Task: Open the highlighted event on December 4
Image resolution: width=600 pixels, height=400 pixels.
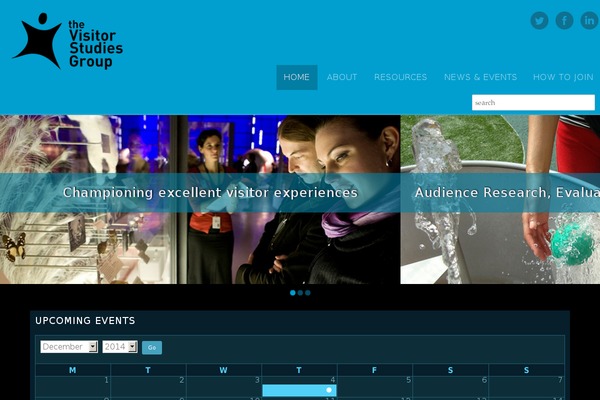Action: 299,390
